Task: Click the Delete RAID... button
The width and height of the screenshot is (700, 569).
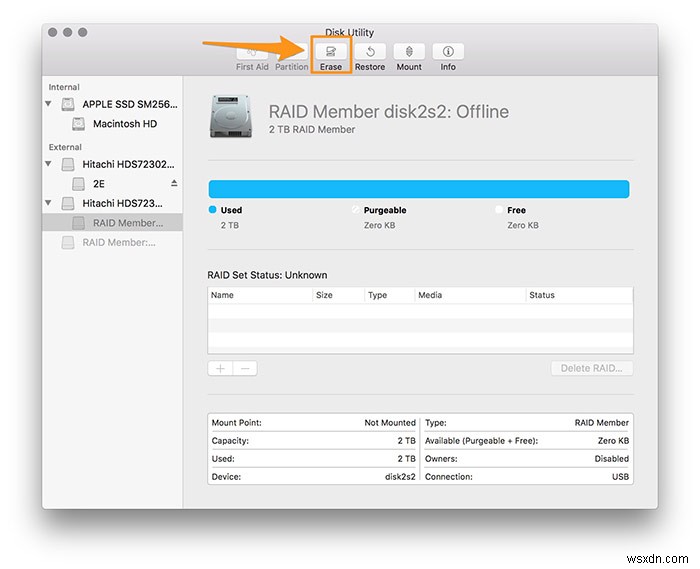Action: tap(592, 368)
